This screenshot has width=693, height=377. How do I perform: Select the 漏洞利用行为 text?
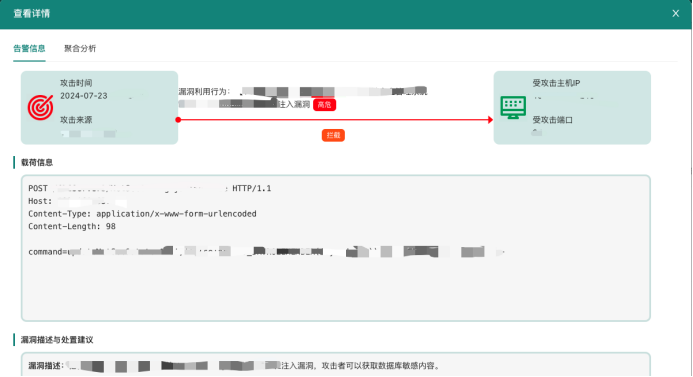click(x=204, y=91)
